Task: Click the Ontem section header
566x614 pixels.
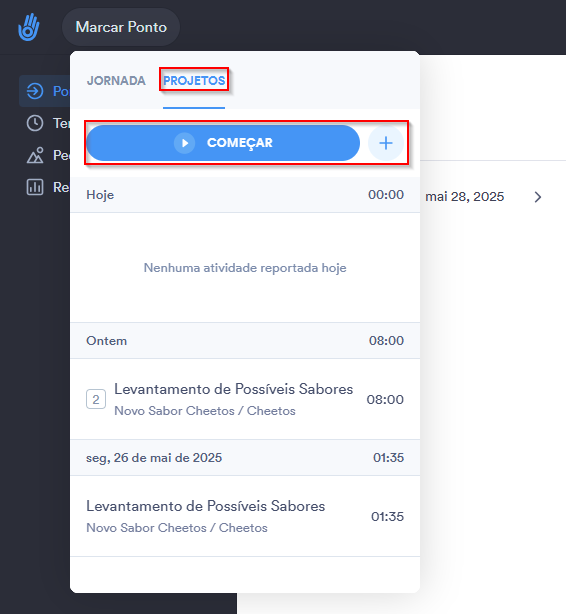Action: [245, 341]
